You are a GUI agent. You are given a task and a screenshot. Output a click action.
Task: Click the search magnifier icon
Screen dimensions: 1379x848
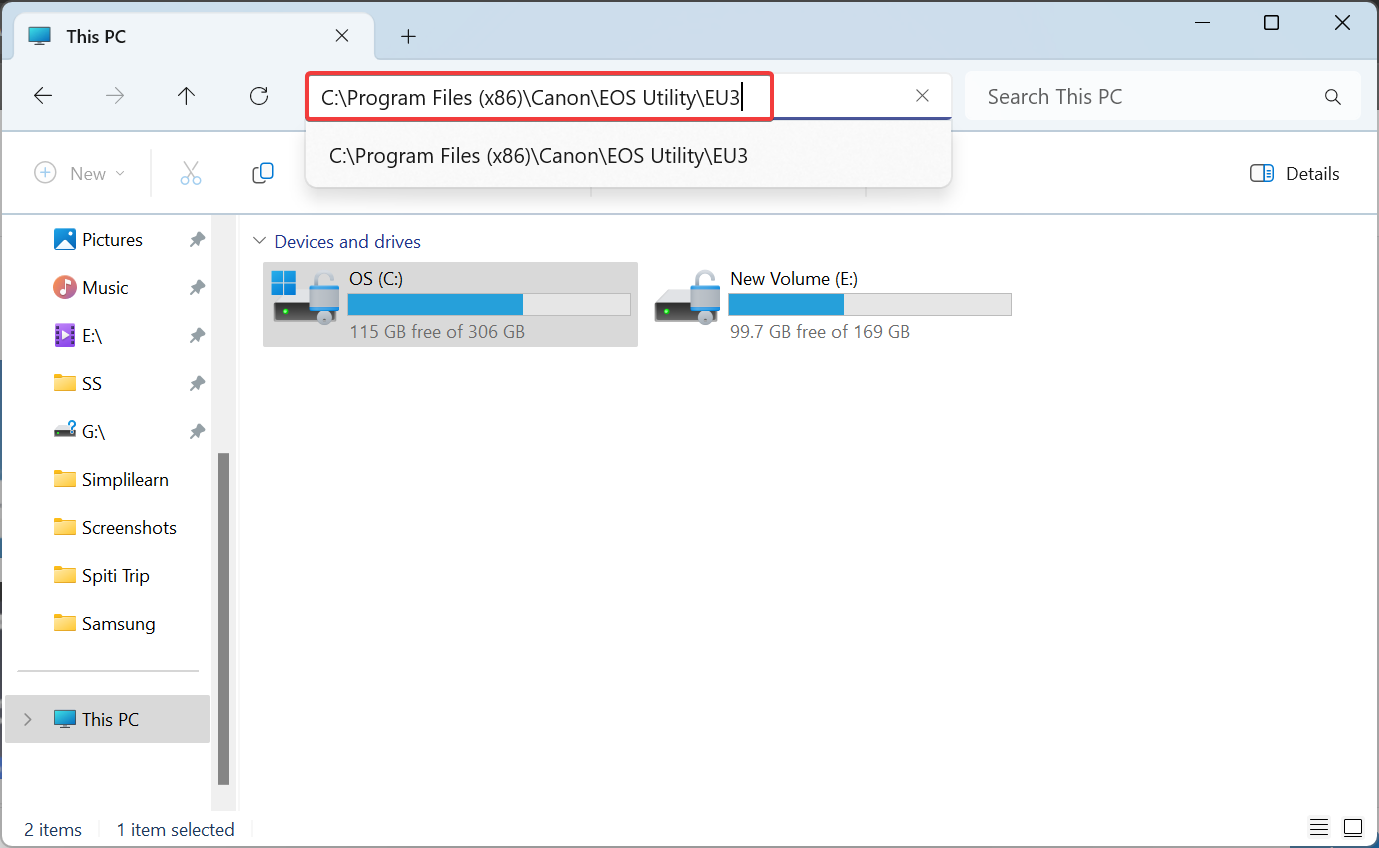pyautogui.click(x=1332, y=97)
